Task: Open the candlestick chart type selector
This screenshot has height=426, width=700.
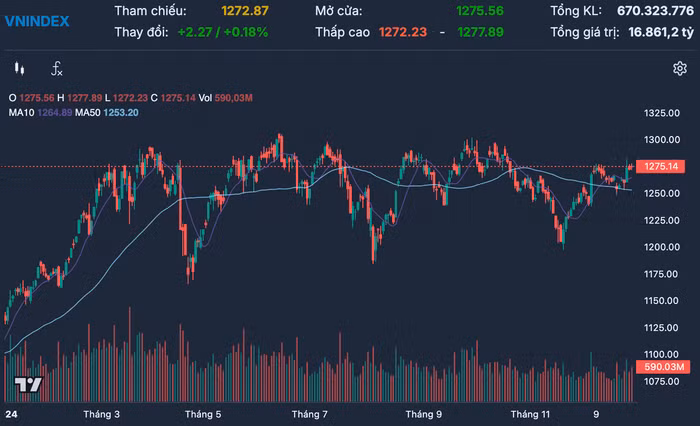Action: tap(18, 69)
